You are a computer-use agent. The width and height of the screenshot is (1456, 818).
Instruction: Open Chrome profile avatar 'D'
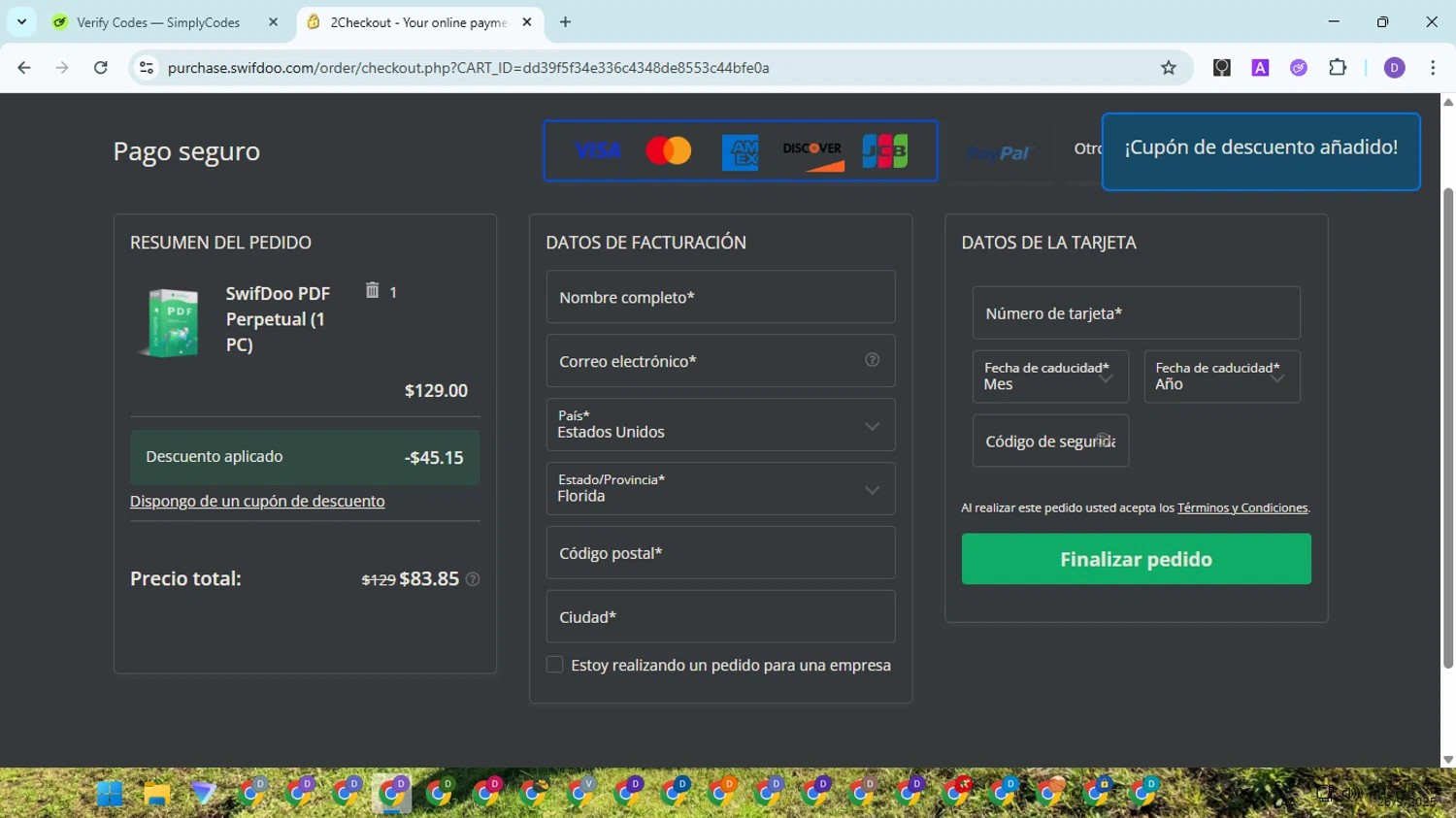1395,68
